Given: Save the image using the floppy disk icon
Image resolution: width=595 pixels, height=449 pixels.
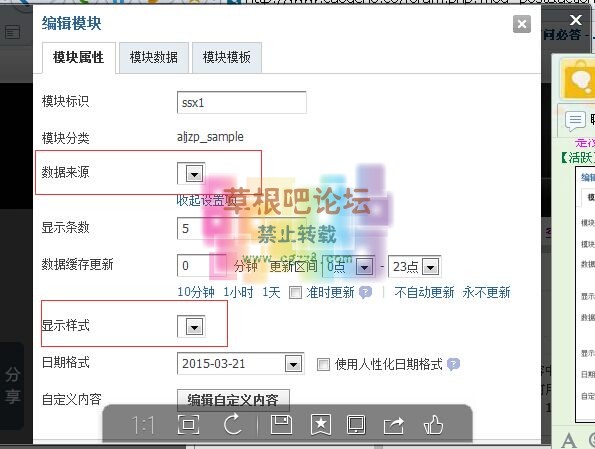Looking at the screenshot, I should click(x=281, y=424).
